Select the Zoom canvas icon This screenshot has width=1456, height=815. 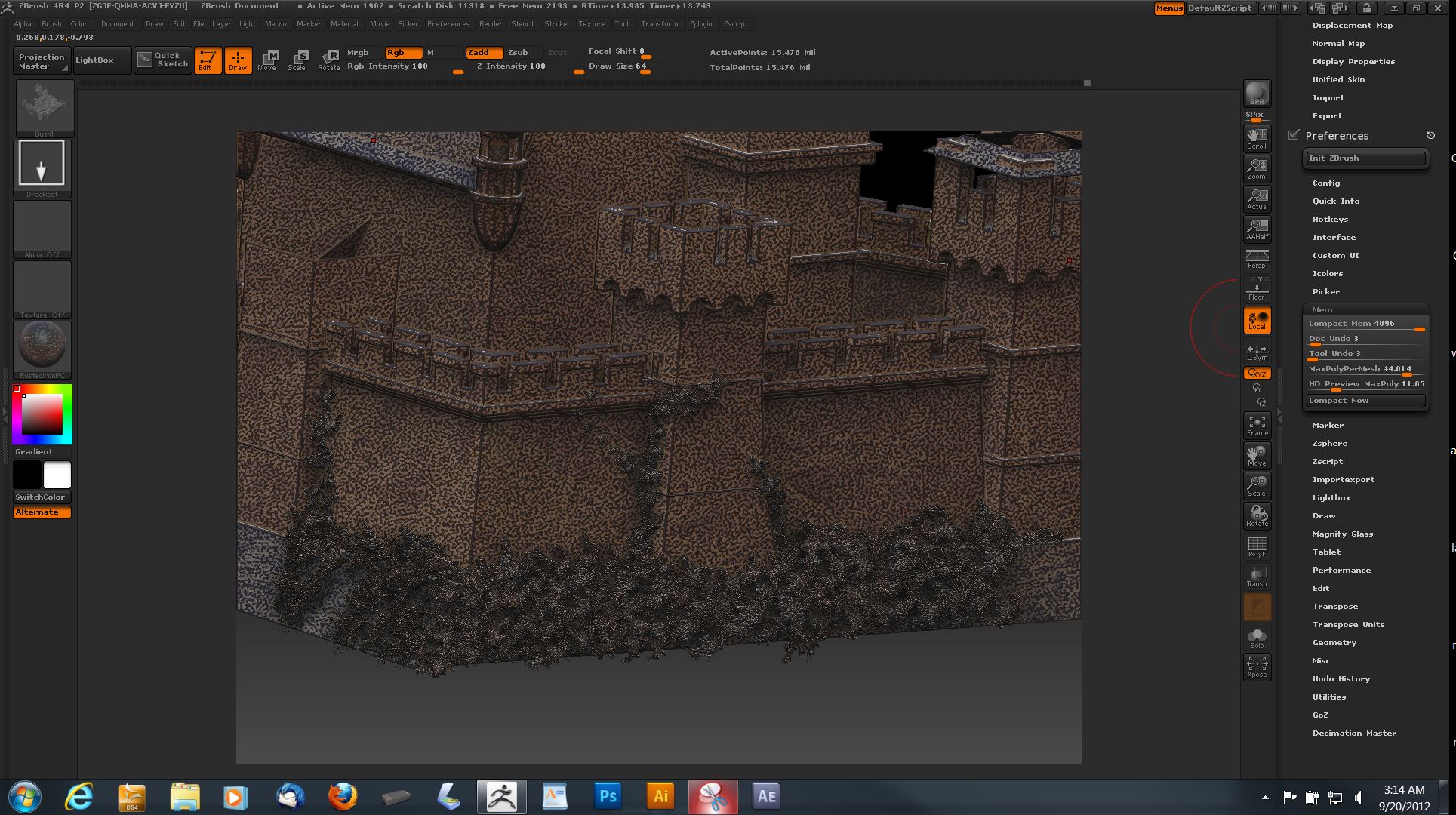[x=1257, y=168]
